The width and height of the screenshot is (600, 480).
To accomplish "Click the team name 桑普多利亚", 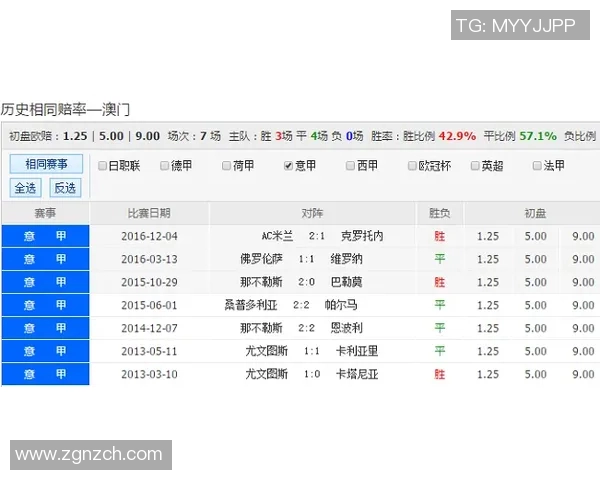I will click(251, 305).
